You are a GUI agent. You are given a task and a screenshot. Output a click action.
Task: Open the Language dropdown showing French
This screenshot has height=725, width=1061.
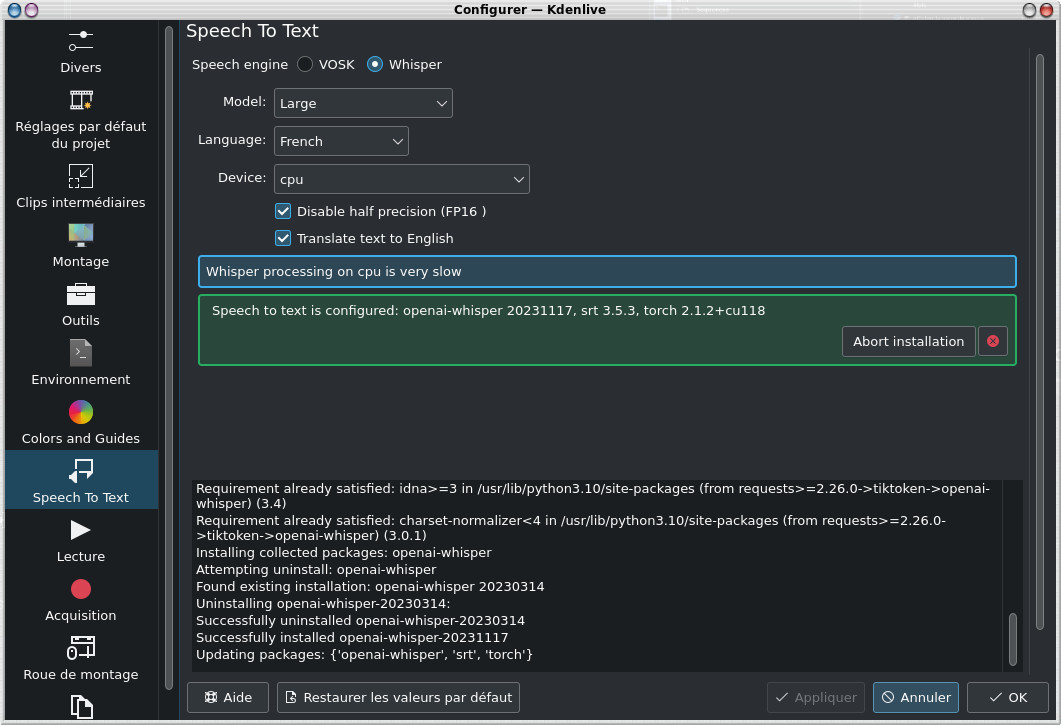(x=341, y=141)
